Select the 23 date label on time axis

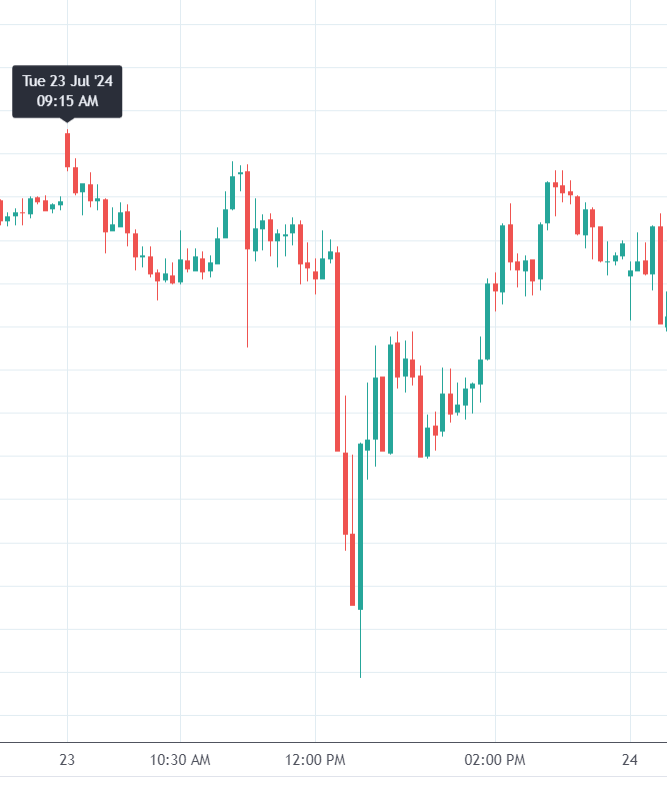coord(68,760)
